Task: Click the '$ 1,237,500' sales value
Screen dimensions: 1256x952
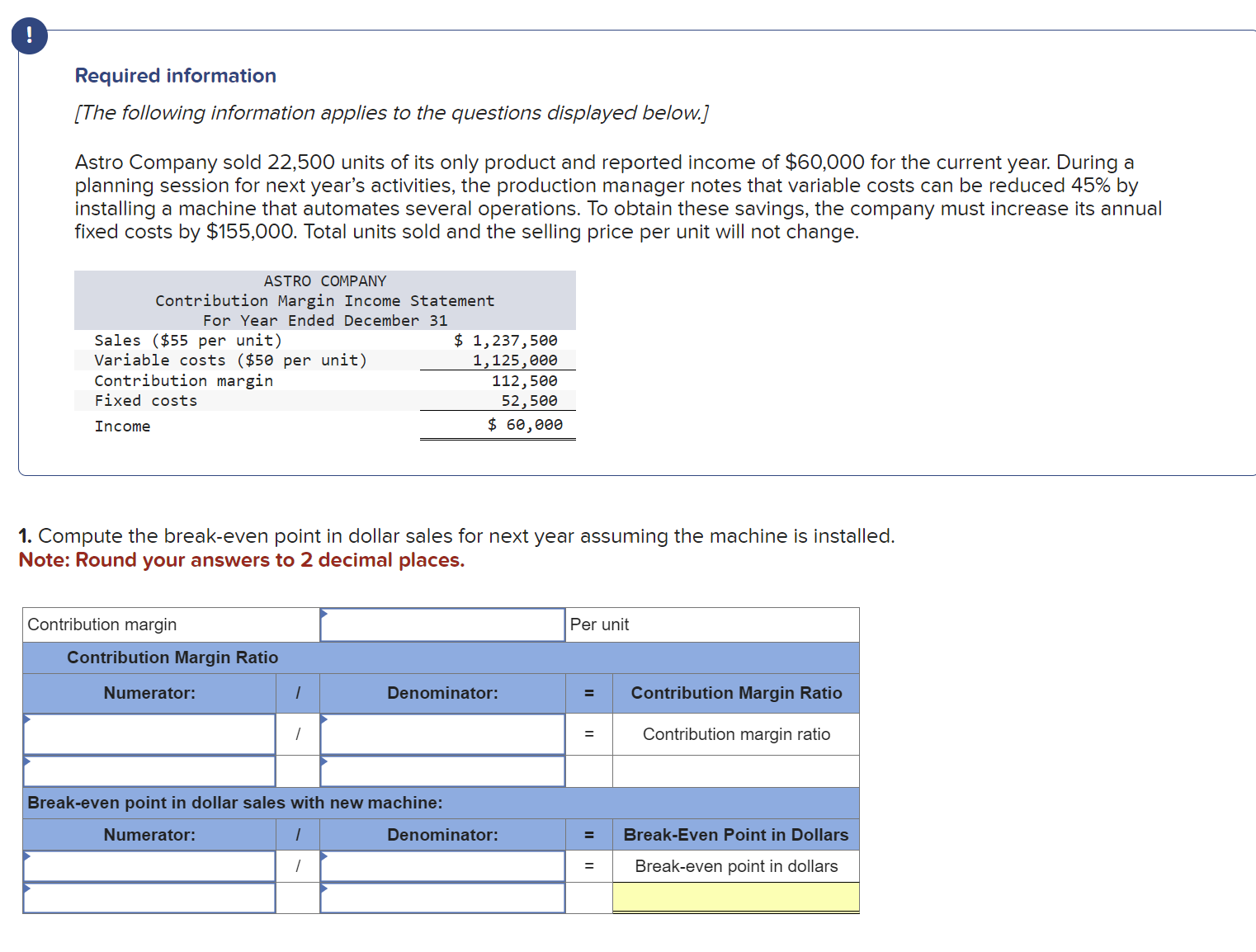Action: [506, 340]
